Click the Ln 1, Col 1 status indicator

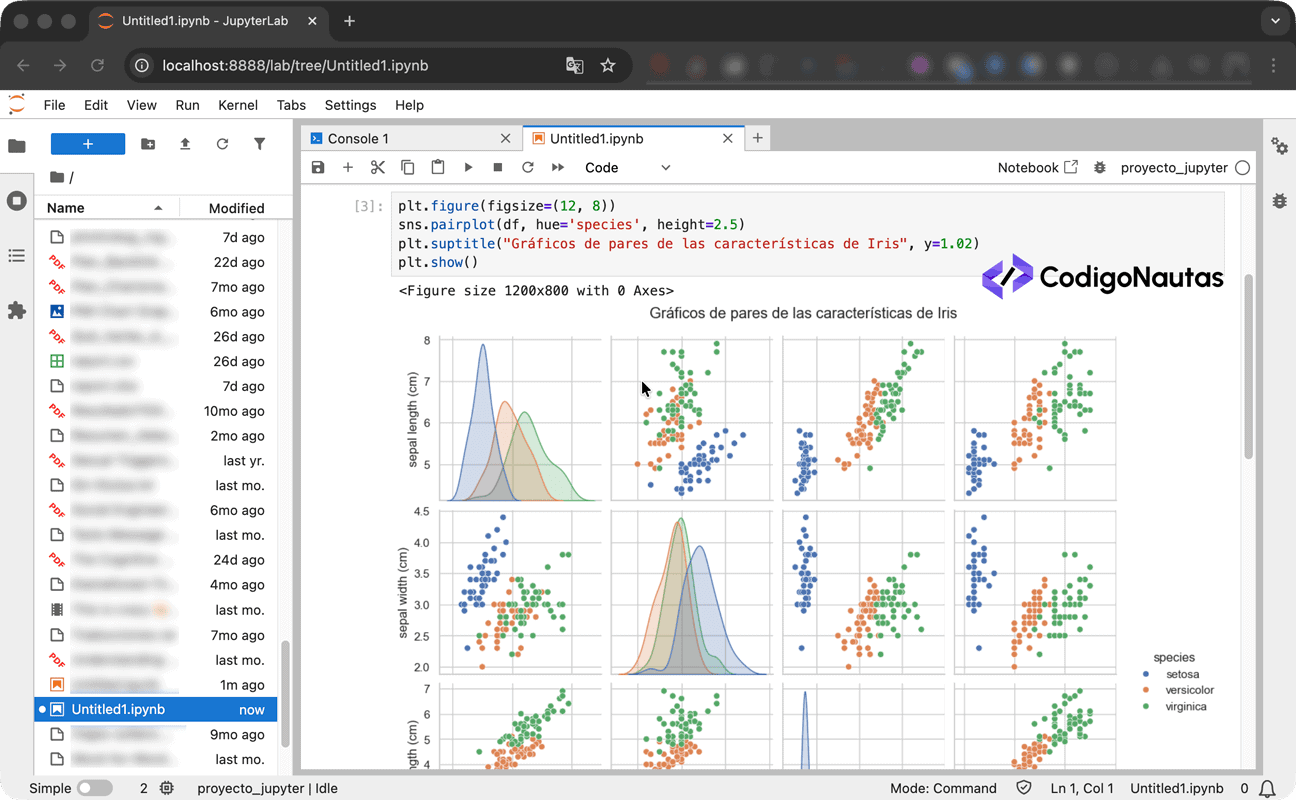pyautogui.click(x=1081, y=788)
